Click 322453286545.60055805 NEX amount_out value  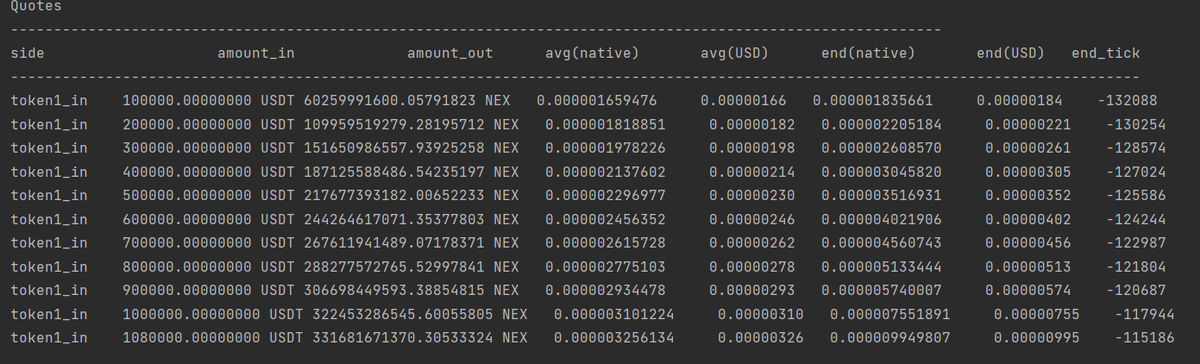tap(420, 314)
